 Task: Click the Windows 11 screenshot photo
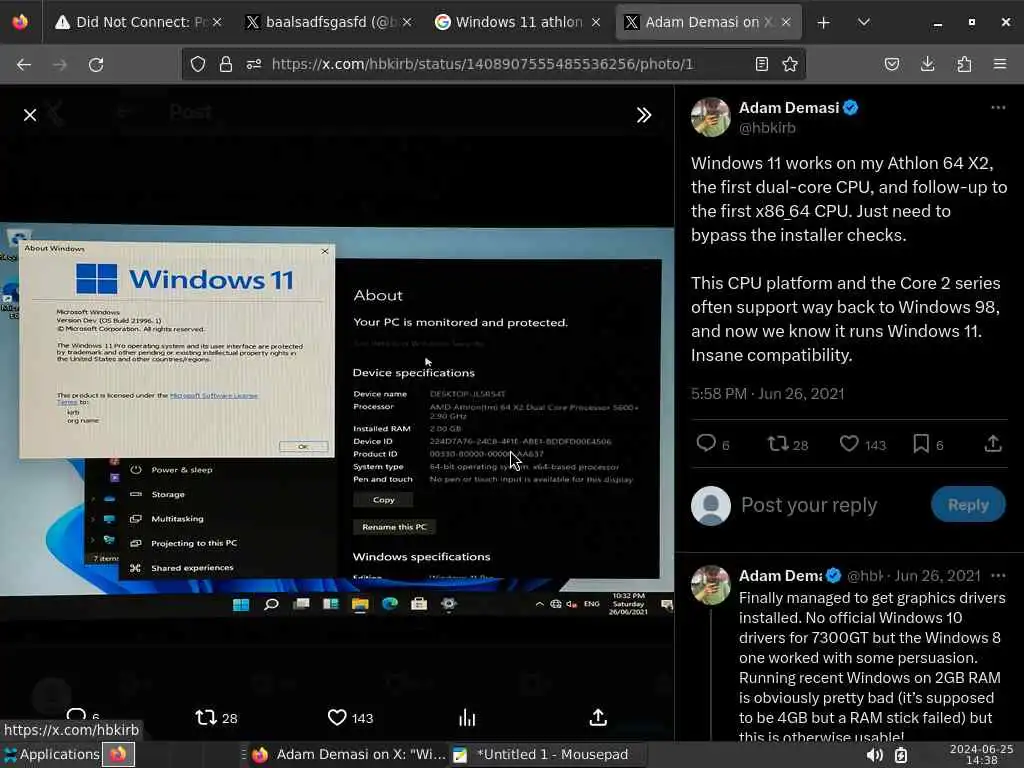point(337,422)
